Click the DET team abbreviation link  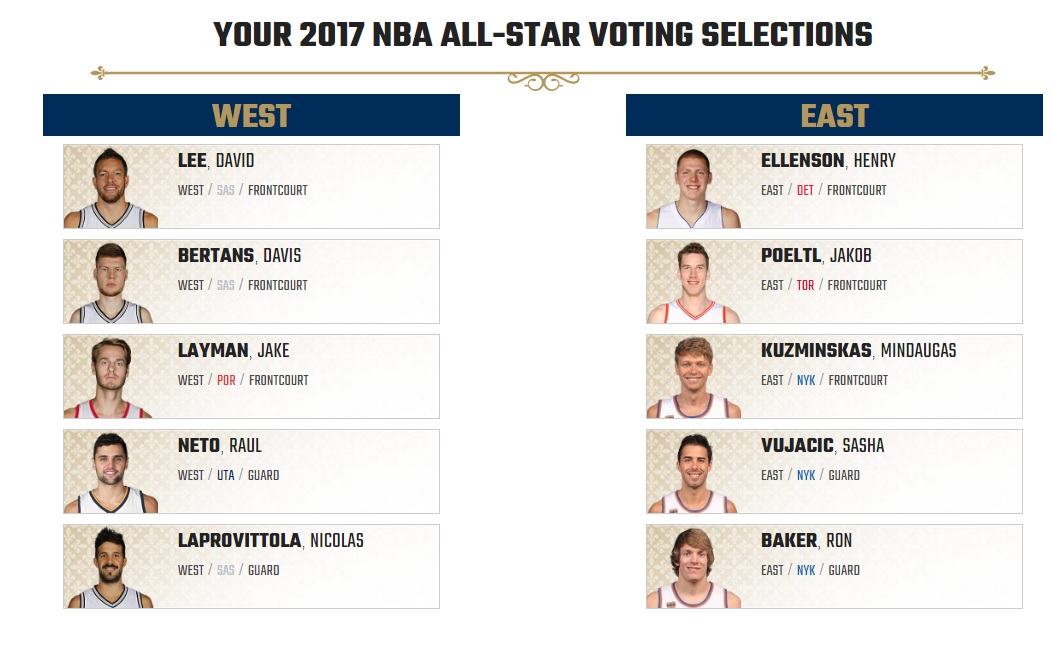pos(805,190)
